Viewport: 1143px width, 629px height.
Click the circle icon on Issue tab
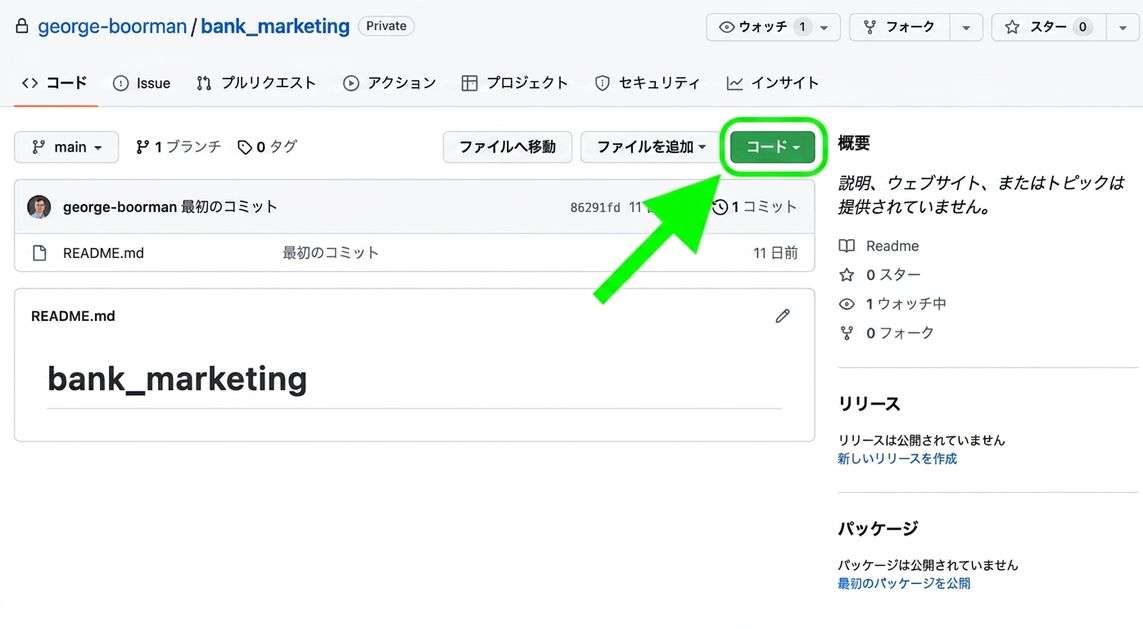pos(120,83)
